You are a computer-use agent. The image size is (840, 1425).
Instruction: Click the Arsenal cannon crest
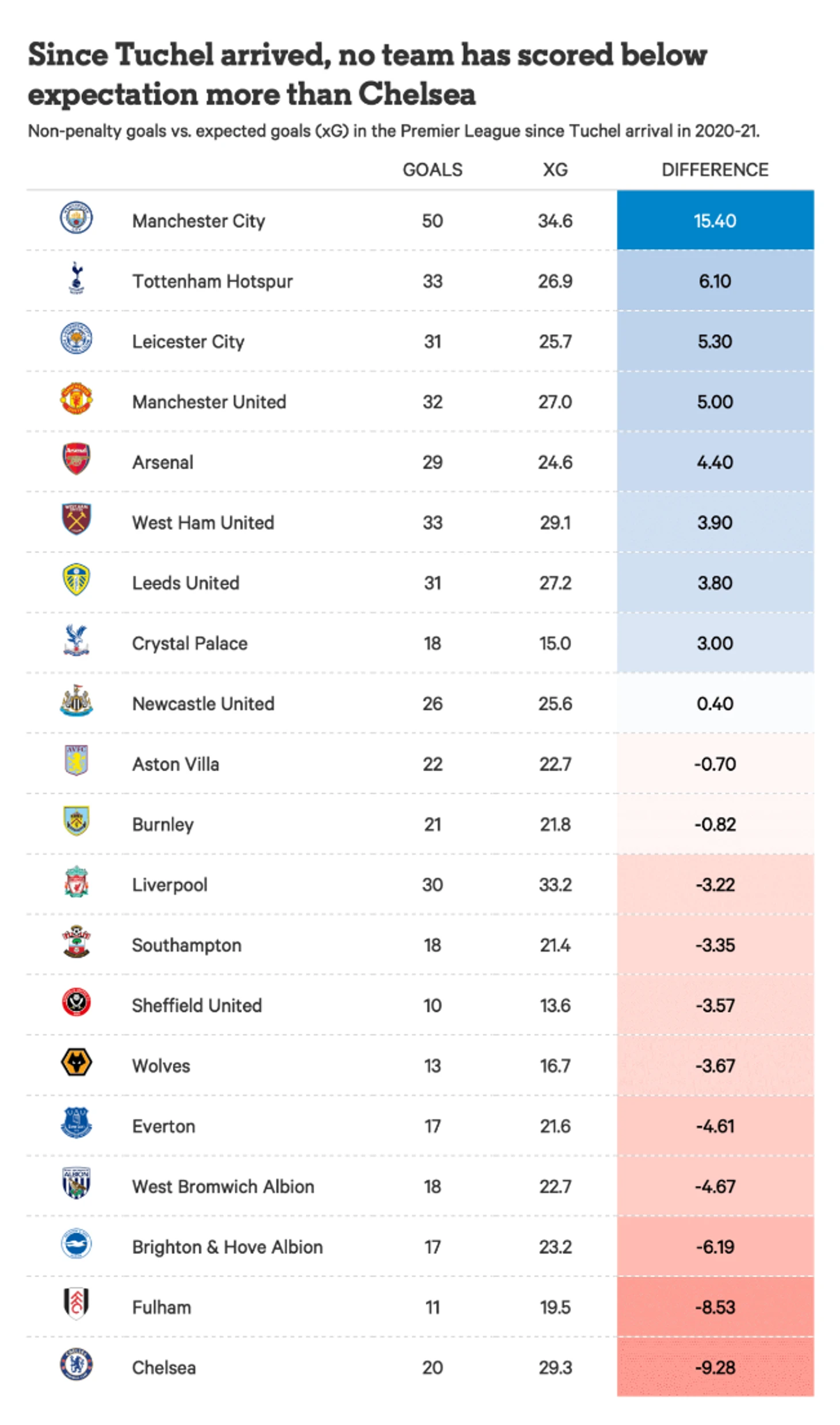[x=77, y=459]
